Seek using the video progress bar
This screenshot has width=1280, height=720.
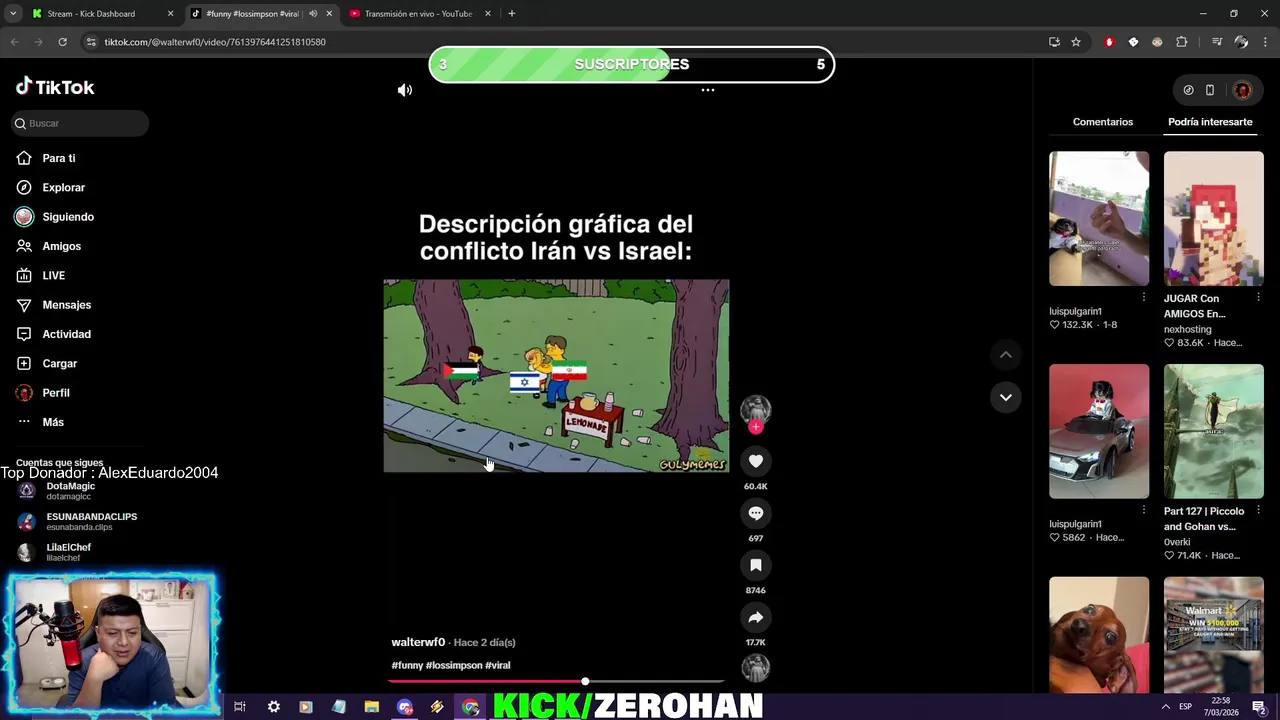(556, 682)
